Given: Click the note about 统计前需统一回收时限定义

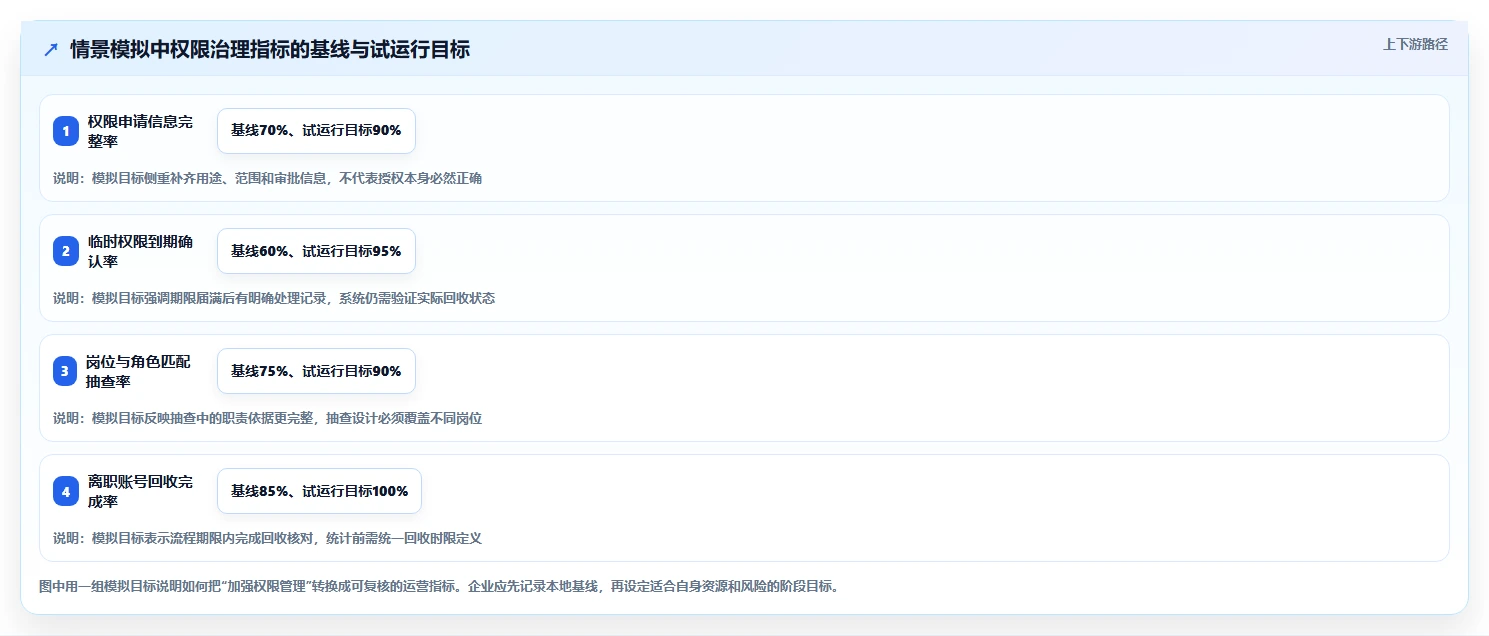Looking at the screenshot, I should pyautogui.click(x=268, y=538).
